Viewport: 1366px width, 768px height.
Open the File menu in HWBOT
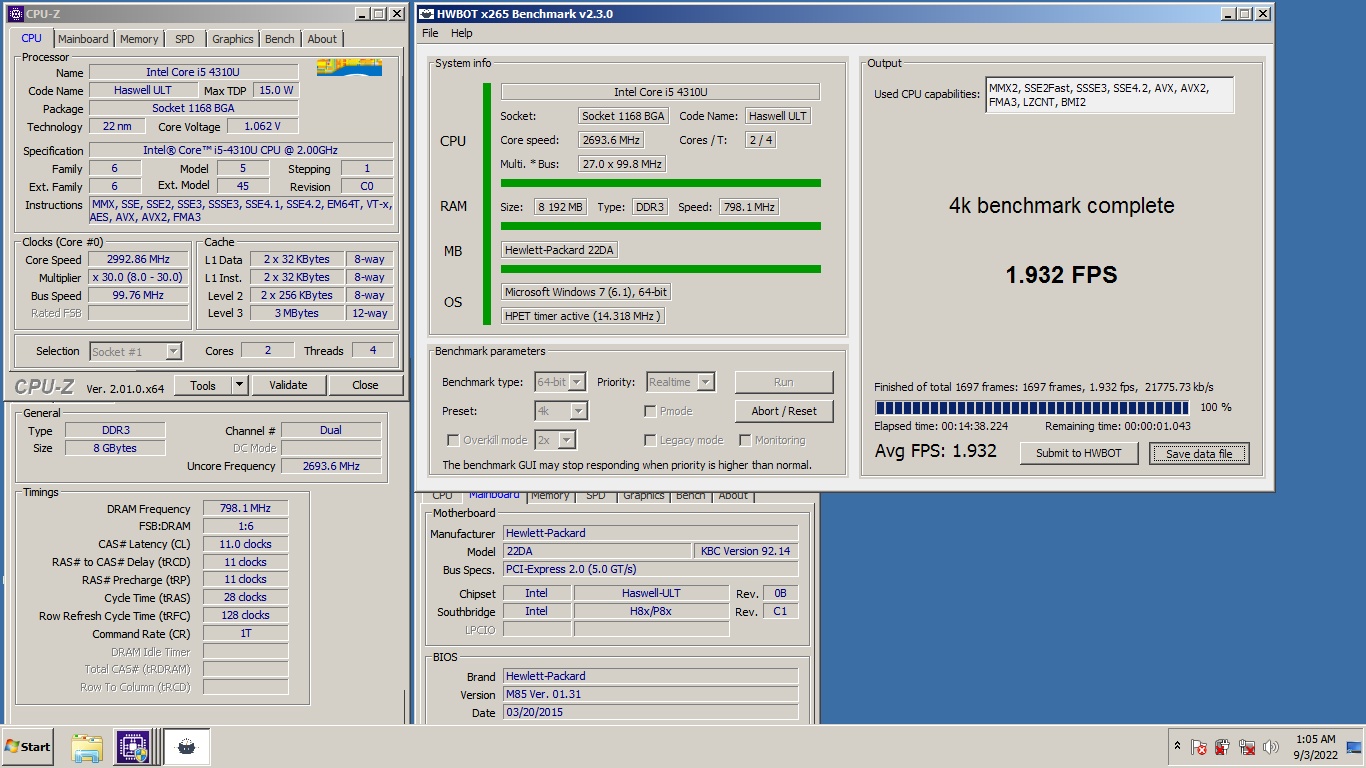click(430, 33)
